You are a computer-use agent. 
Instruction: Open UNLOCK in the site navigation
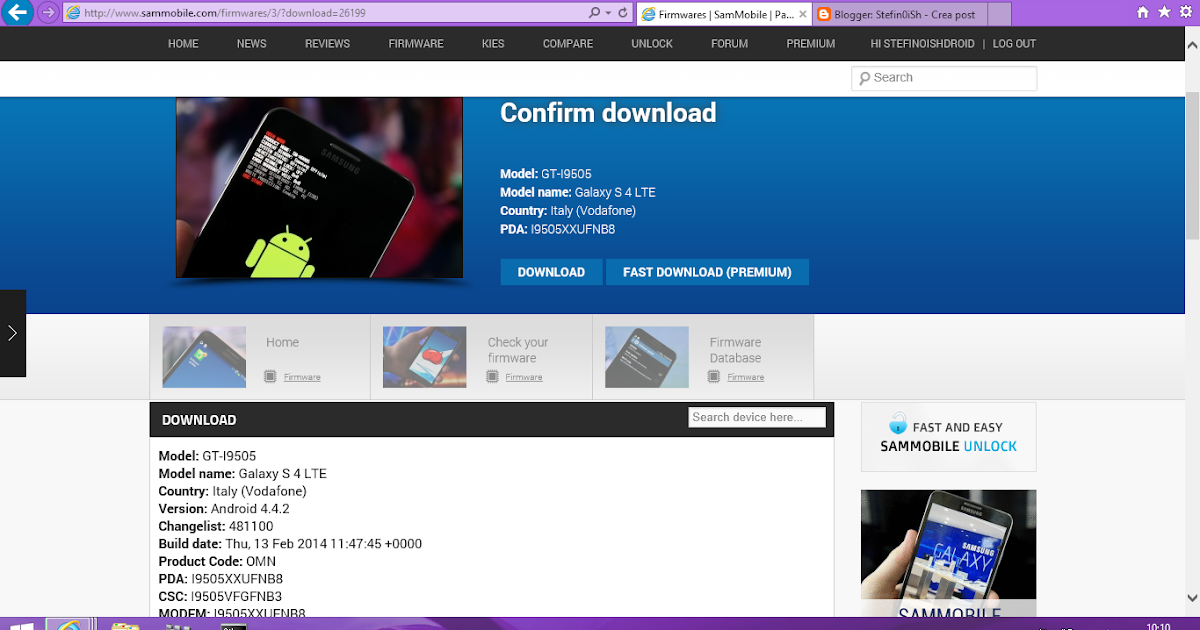pyautogui.click(x=652, y=44)
